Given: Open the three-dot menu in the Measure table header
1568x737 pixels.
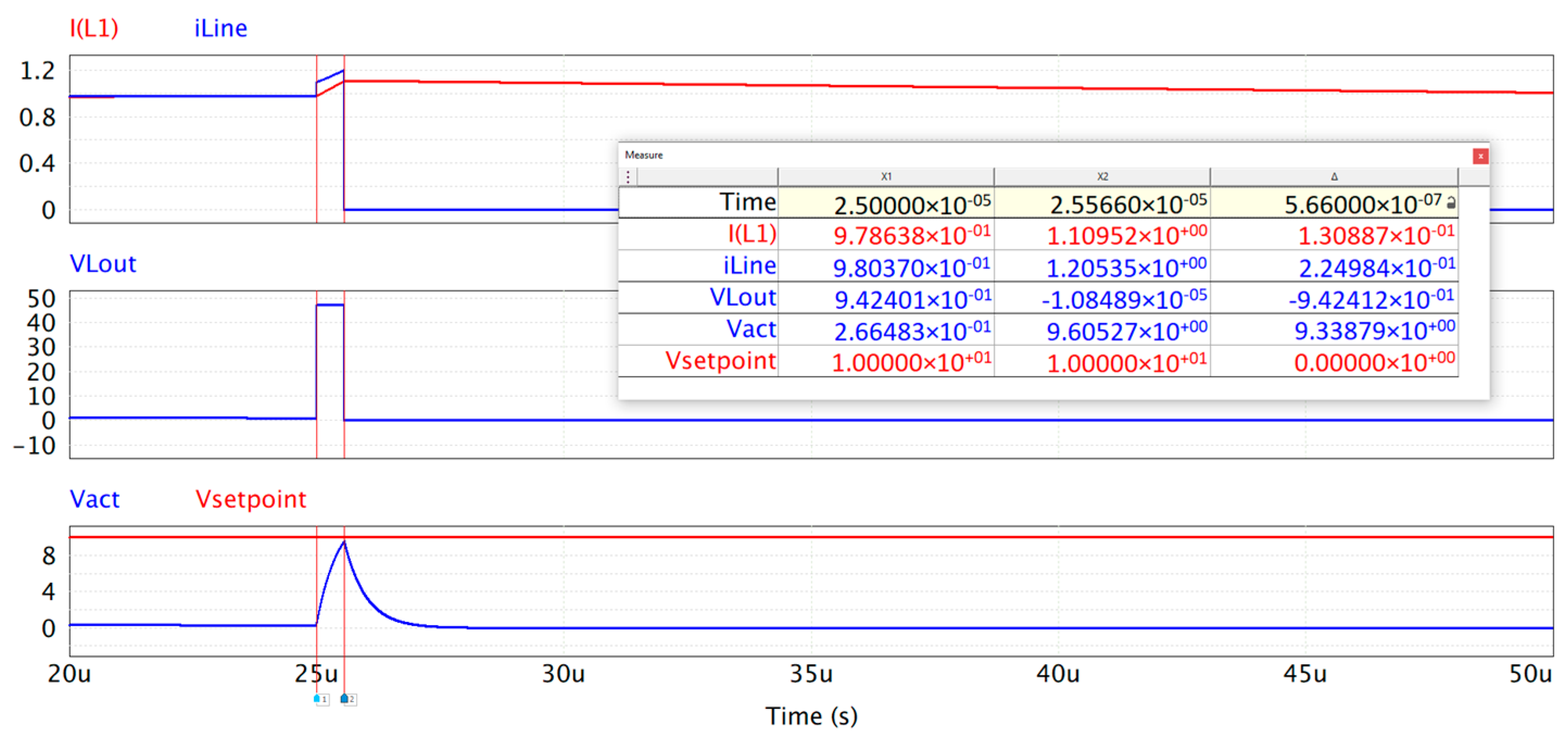Looking at the screenshot, I should tap(628, 177).
